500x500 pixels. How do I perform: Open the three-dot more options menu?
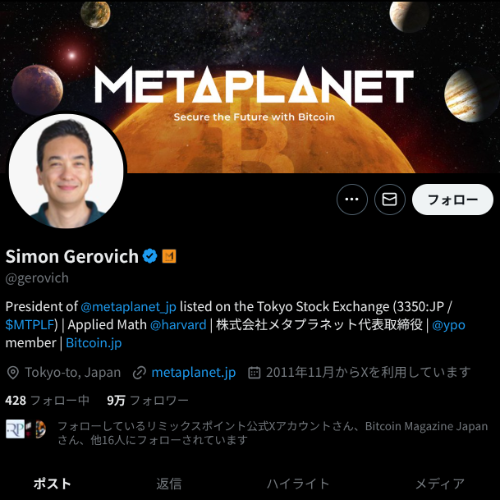352,199
